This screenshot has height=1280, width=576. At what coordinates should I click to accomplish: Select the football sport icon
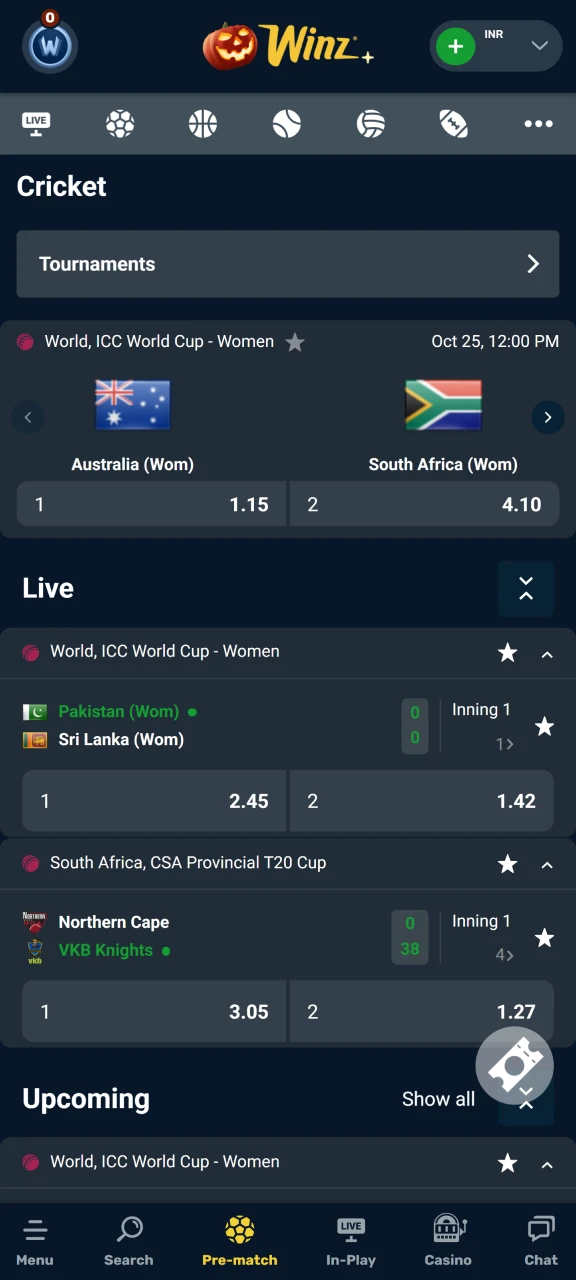click(x=120, y=124)
